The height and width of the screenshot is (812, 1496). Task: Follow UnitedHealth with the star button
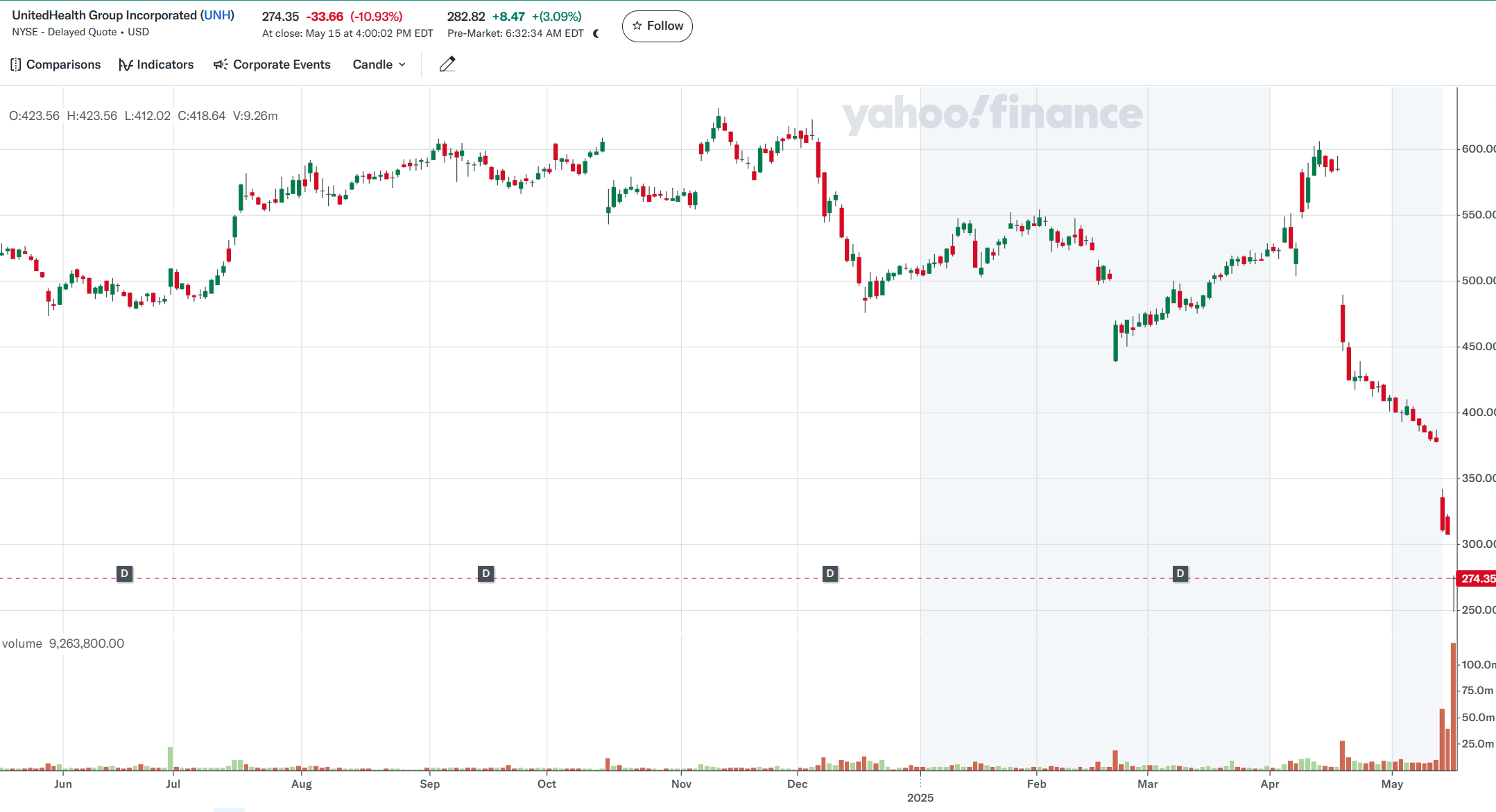pyautogui.click(x=657, y=26)
